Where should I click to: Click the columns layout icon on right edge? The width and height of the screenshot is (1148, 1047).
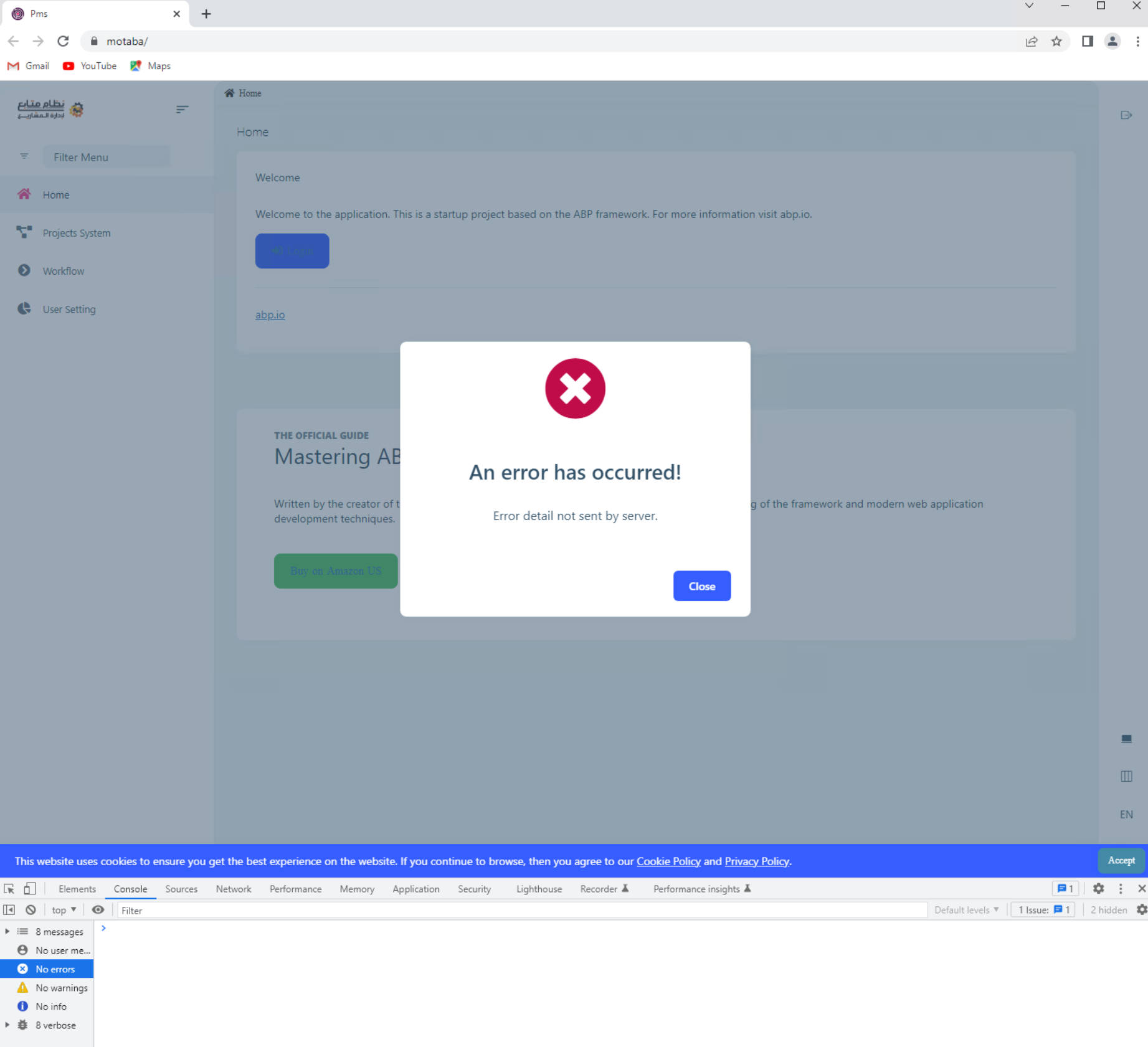click(x=1126, y=776)
